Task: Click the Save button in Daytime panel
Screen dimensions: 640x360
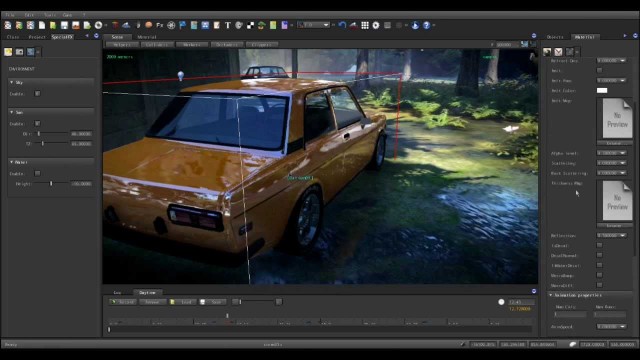Action: 213,302
